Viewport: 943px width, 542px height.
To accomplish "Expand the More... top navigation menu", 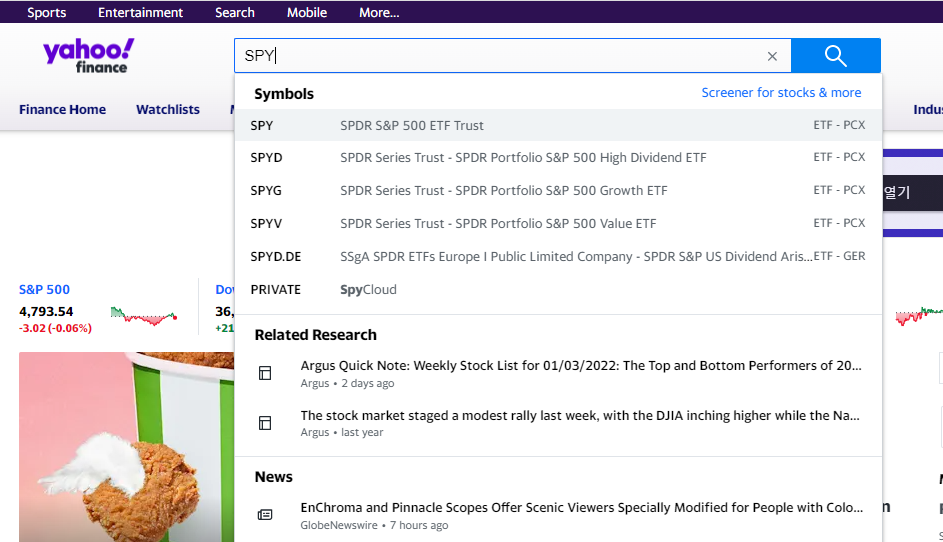I will pyautogui.click(x=379, y=12).
